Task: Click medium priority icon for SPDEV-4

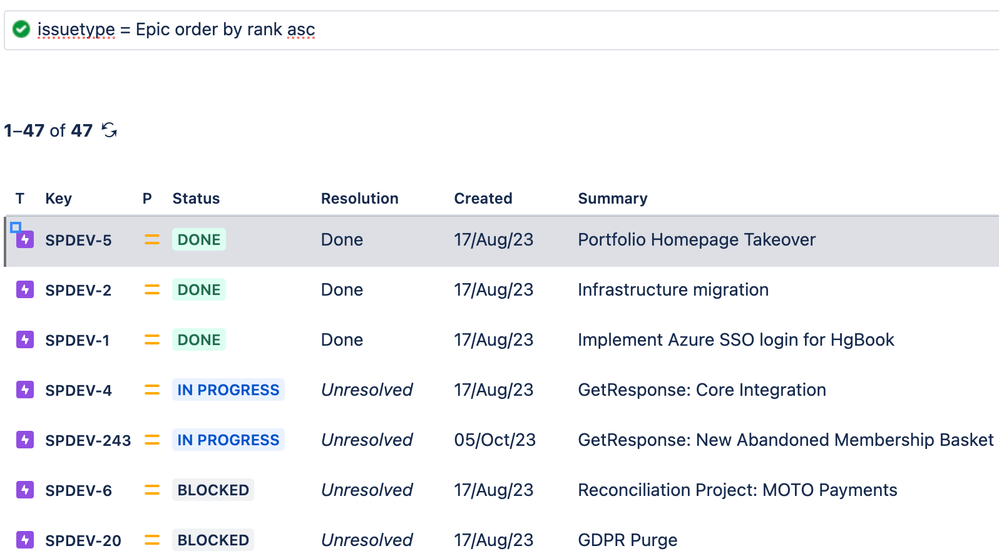Action: pos(152,390)
